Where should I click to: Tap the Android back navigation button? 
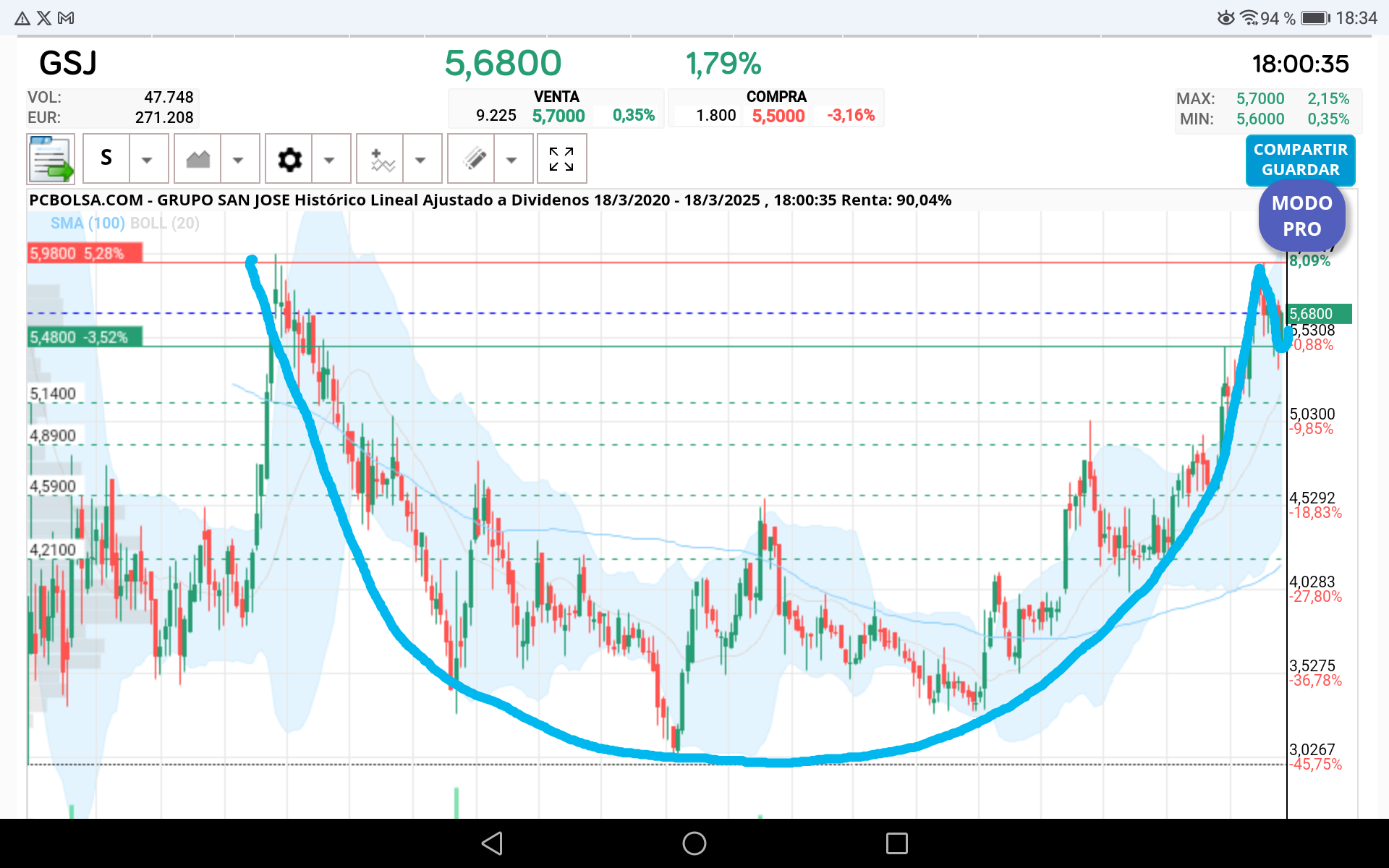[492, 843]
